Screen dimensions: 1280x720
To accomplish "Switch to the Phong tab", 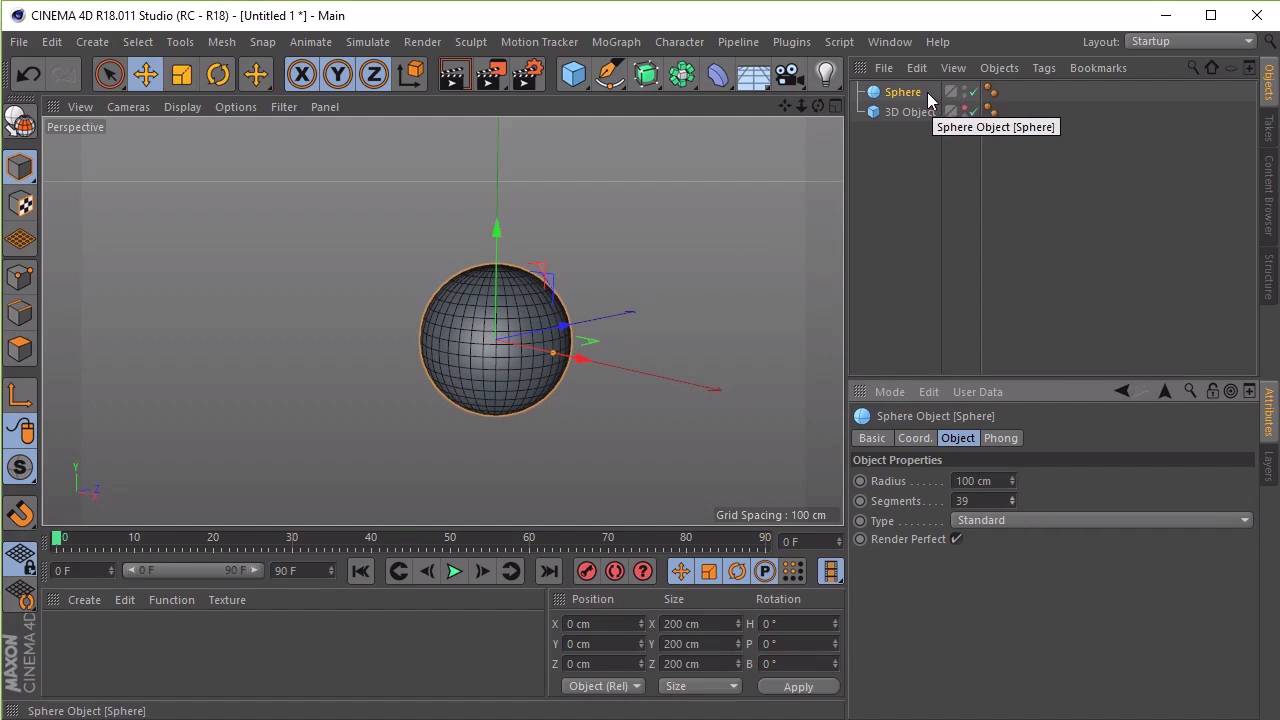I will pyautogui.click(x=1000, y=438).
